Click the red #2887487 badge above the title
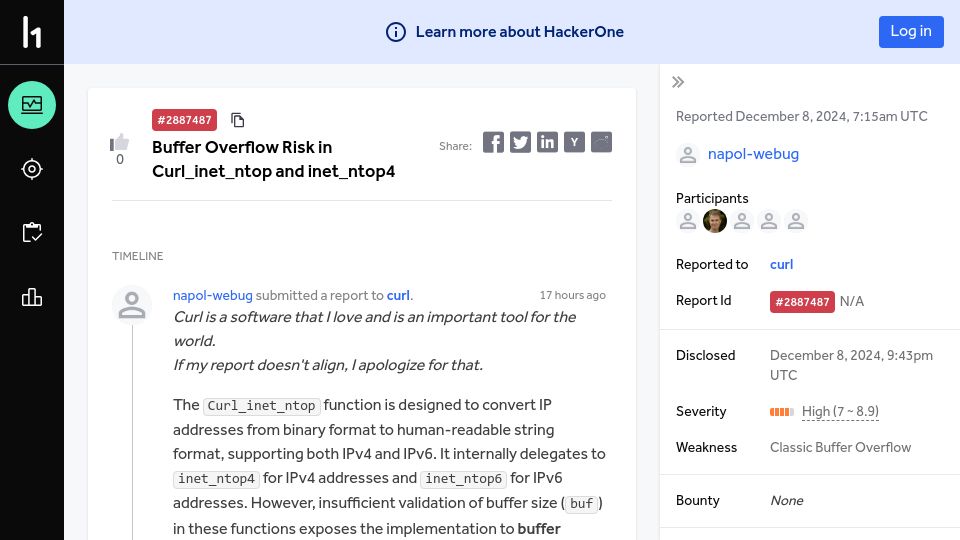The height and width of the screenshot is (540, 960). (x=184, y=120)
